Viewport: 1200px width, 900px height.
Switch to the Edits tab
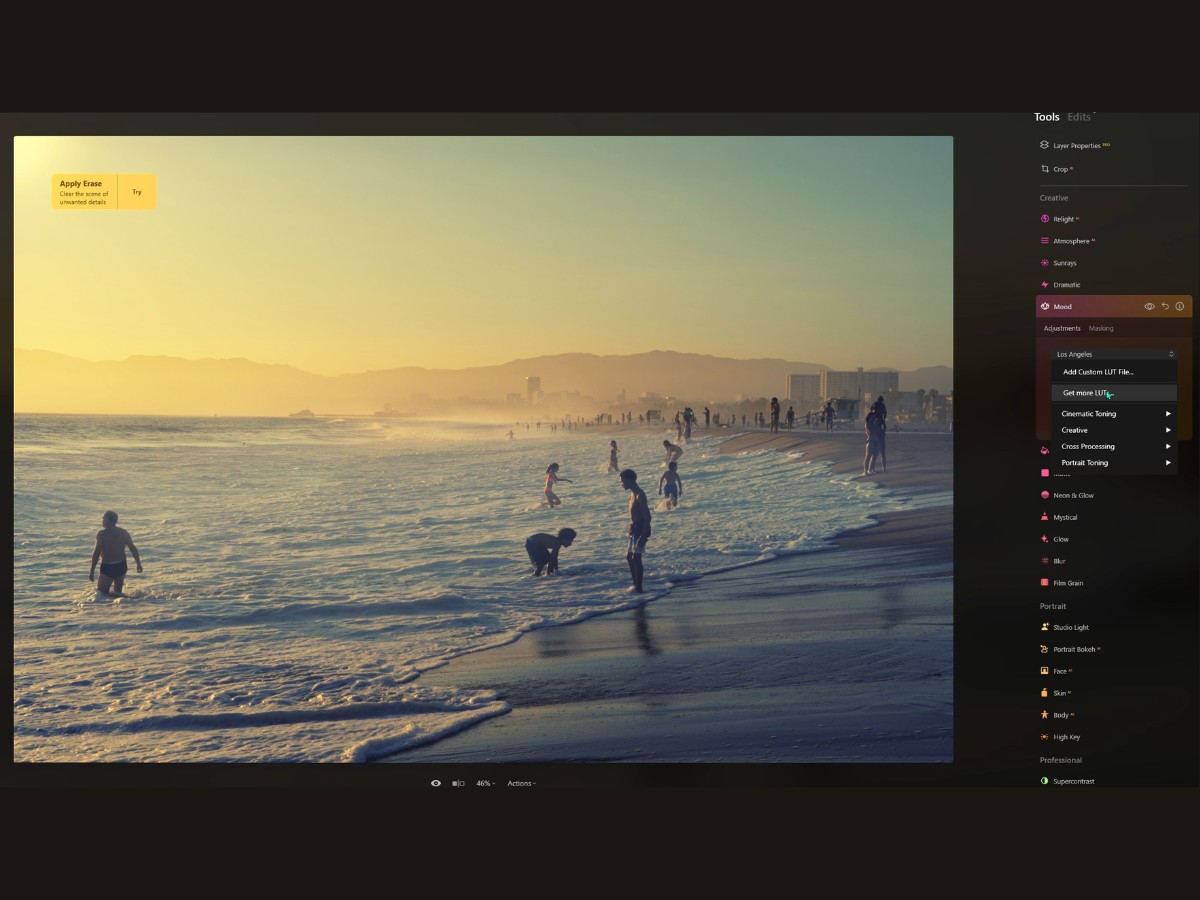point(1079,117)
